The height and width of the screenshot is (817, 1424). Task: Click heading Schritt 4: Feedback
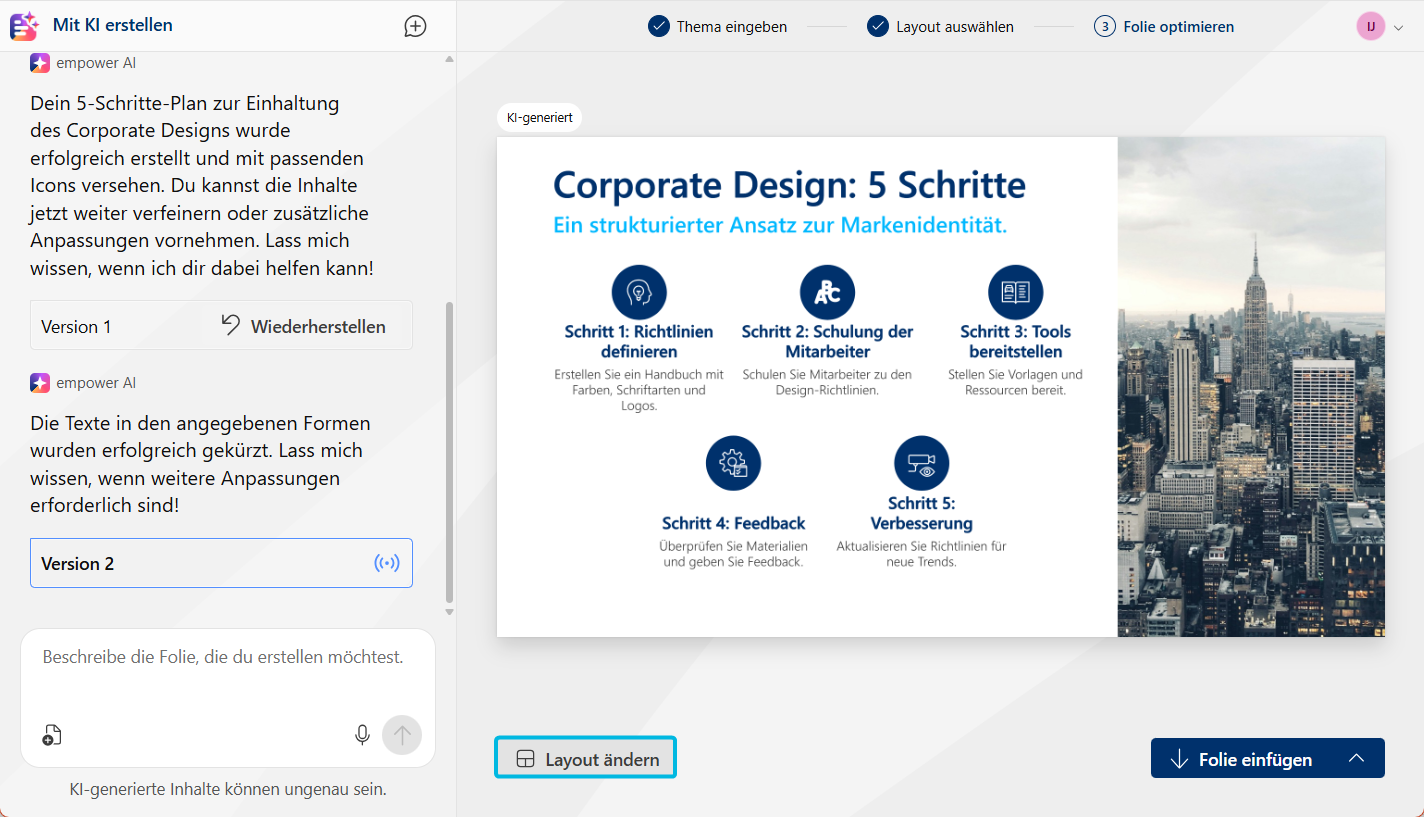[x=733, y=523]
